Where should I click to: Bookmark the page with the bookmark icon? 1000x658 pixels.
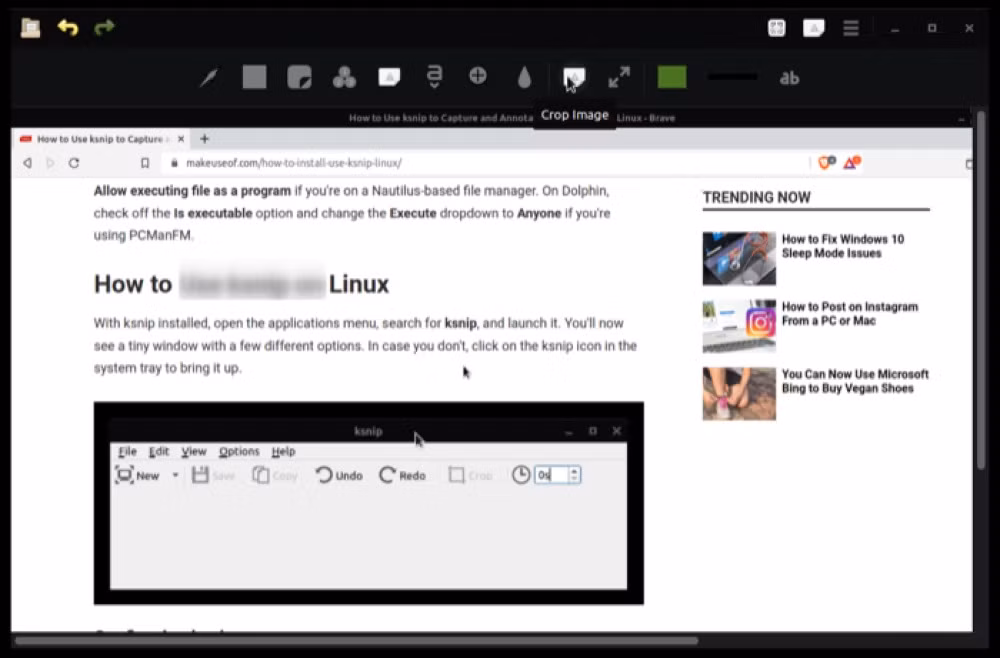coord(145,163)
